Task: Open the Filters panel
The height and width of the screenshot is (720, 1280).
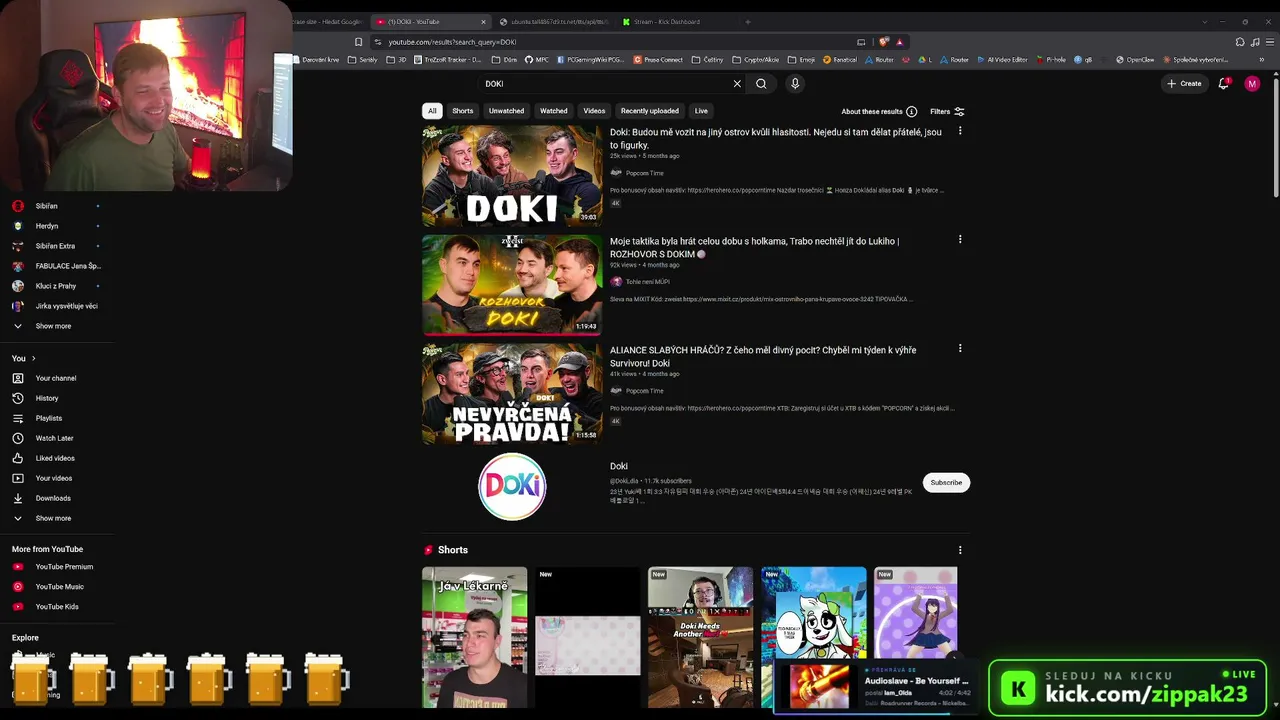Action: click(x=947, y=112)
